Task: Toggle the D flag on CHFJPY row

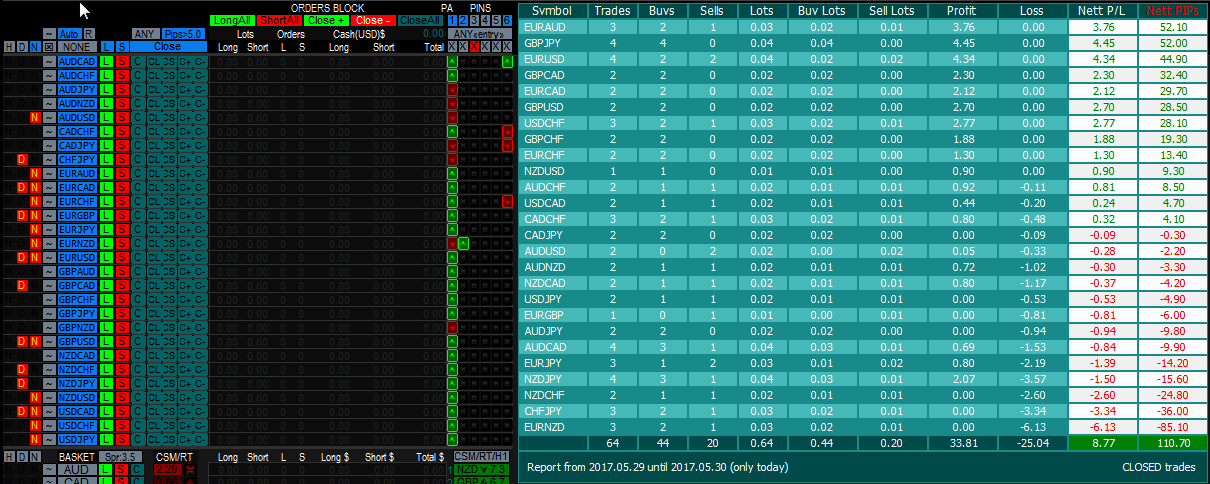Action: (22, 160)
